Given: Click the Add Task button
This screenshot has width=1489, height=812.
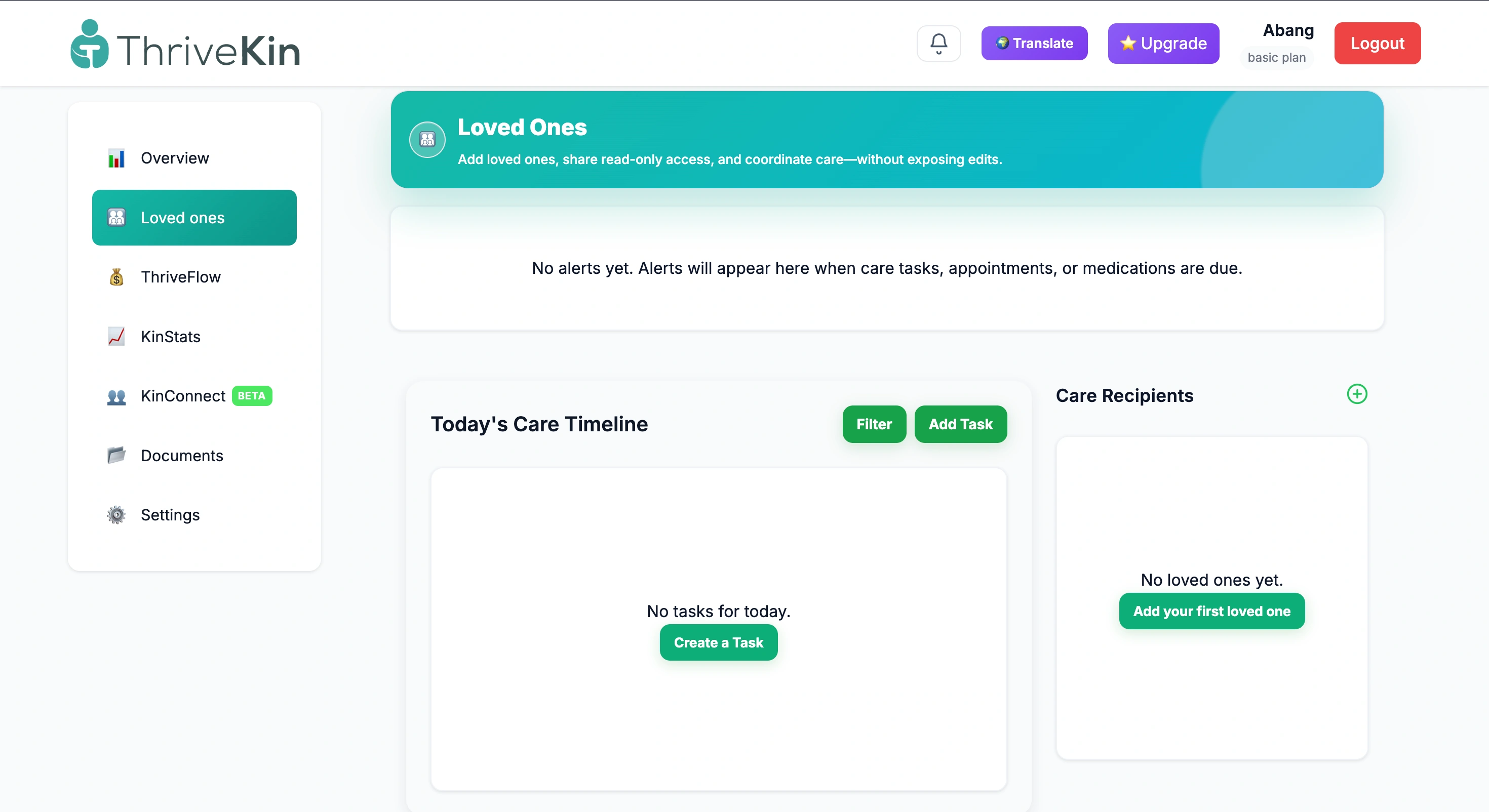Looking at the screenshot, I should (960, 424).
